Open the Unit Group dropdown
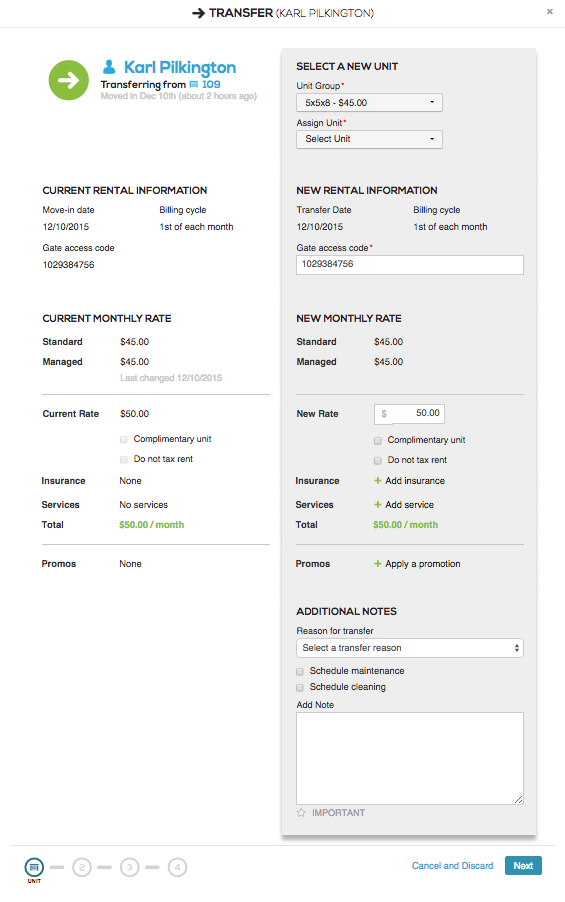This screenshot has height=902, width=565. click(369, 102)
